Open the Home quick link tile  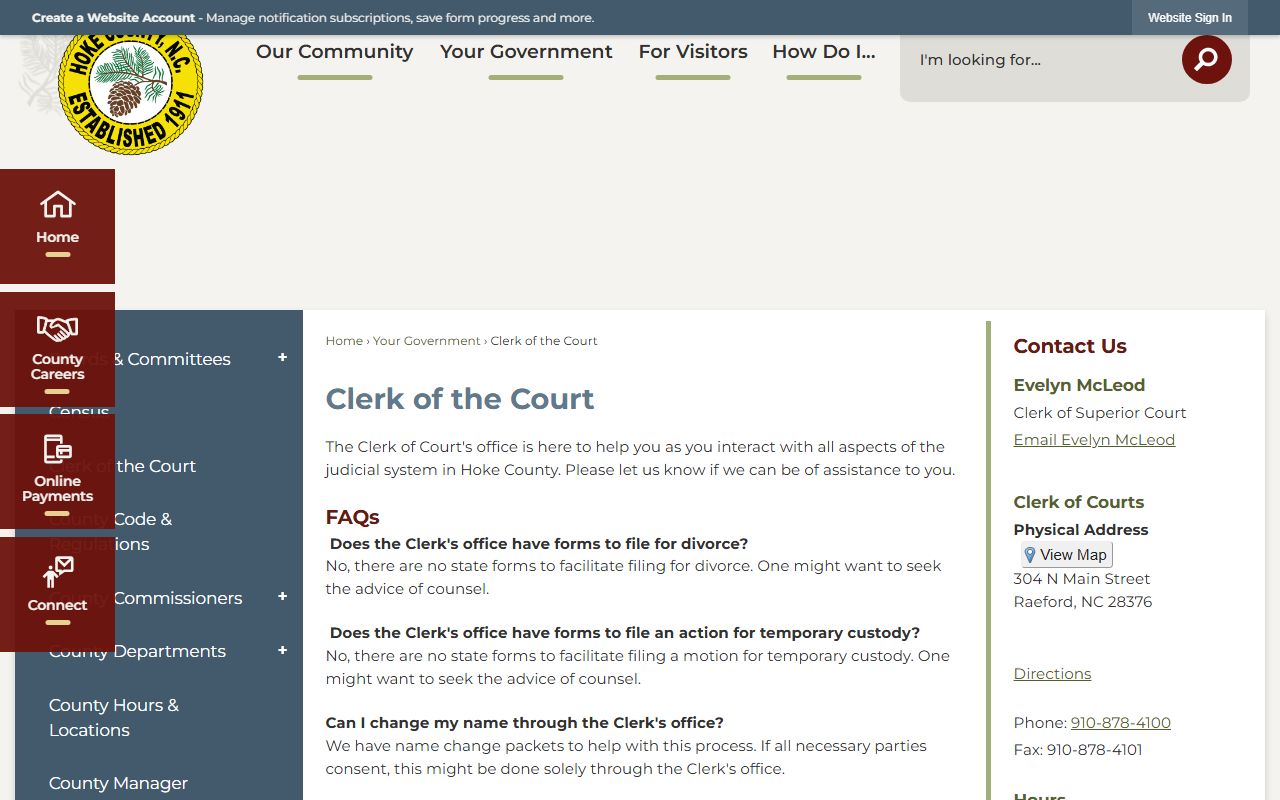tap(57, 226)
